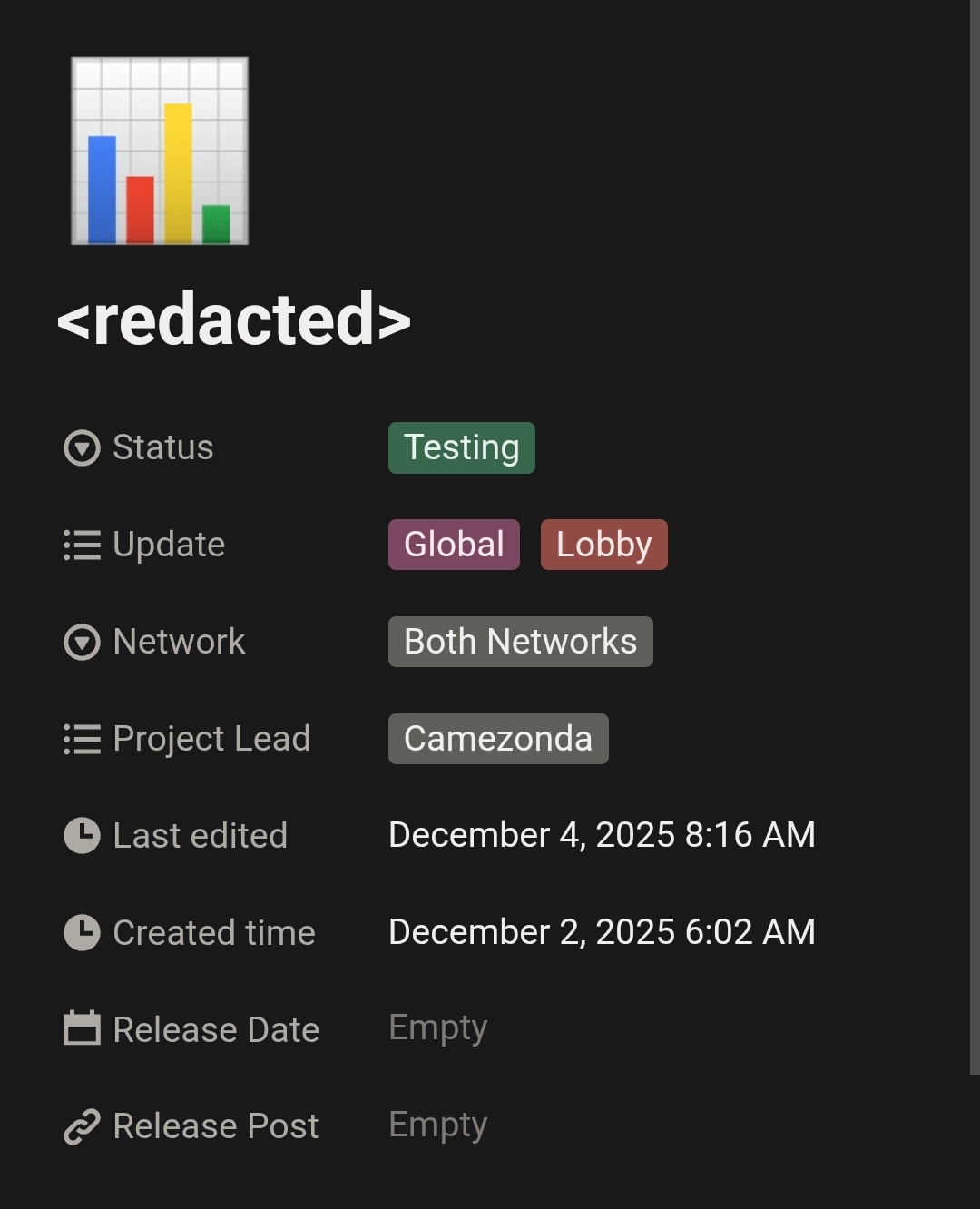
Task: Open the Status property label menu
Action: [162, 447]
